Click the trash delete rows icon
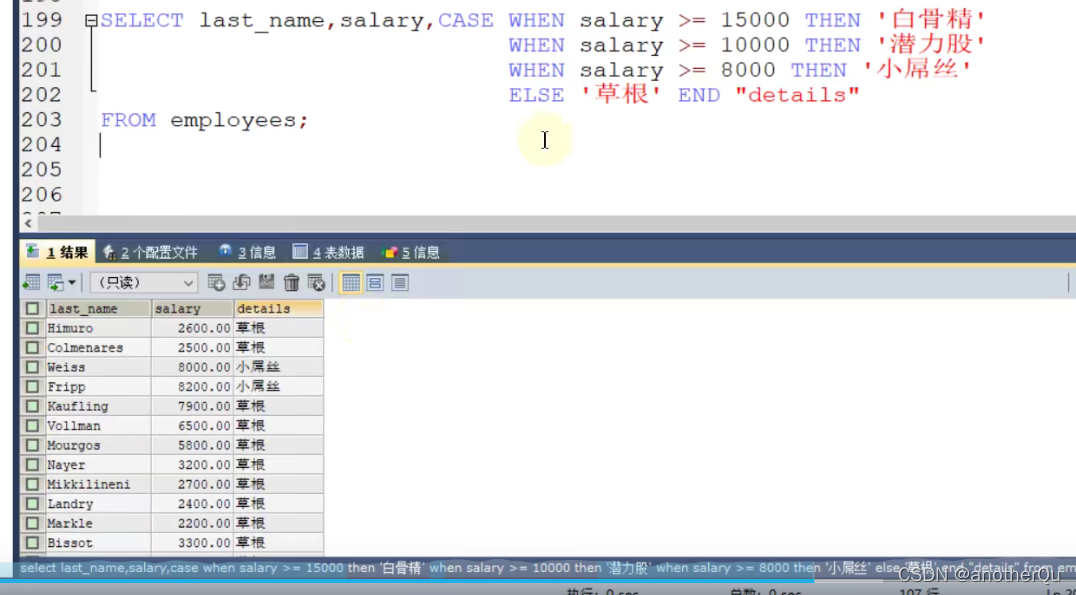The height and width of the screenshot is (595, 1076). [292, 282]
